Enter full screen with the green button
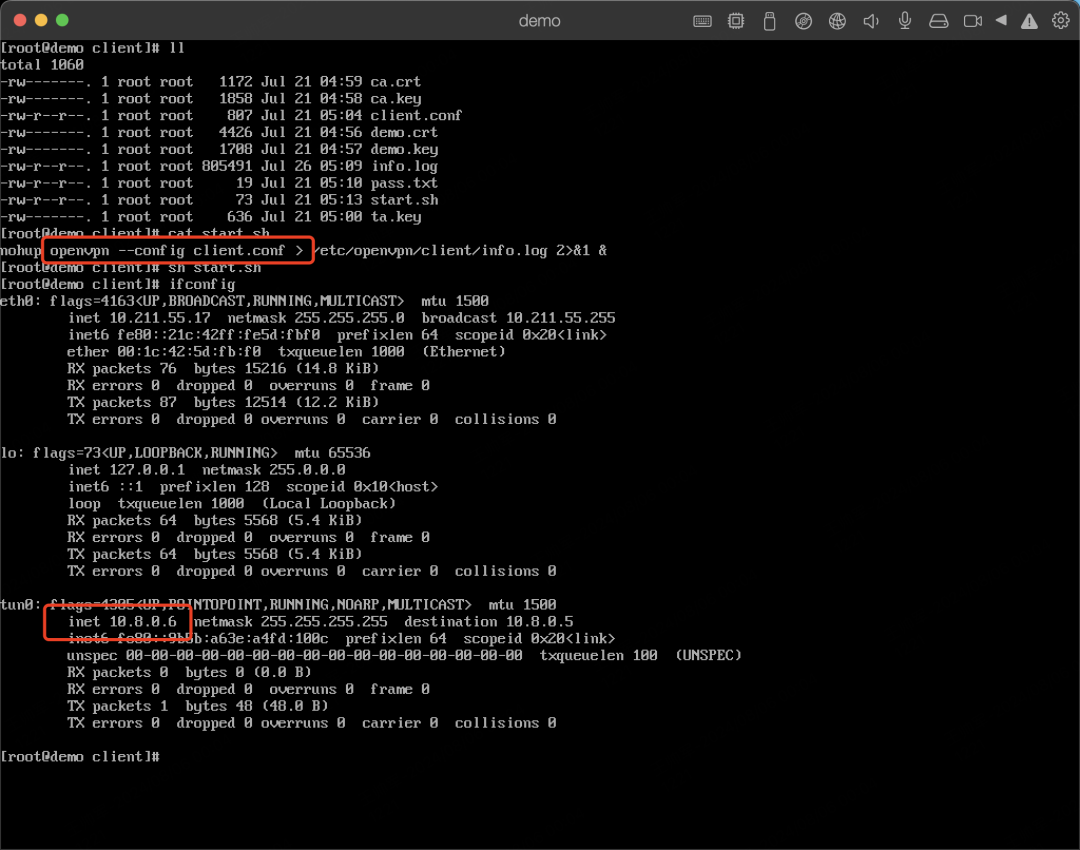 pos(62,20)
